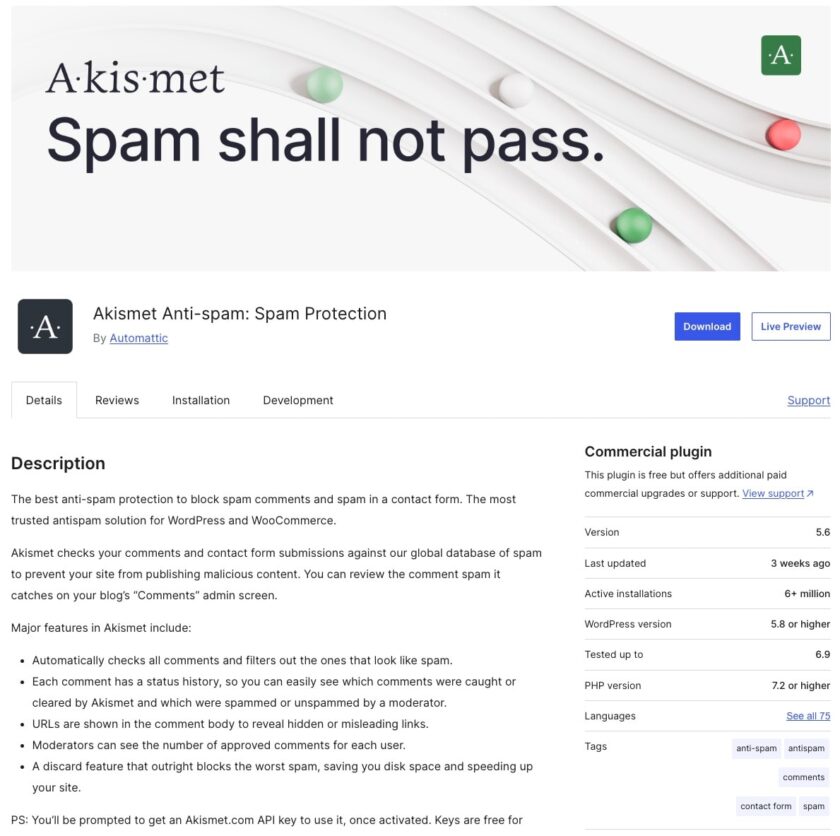Viewport: 840px width, 836px height.
Task: Click the dark Akismet "A" plugin icon
Action: click(44, 326)
